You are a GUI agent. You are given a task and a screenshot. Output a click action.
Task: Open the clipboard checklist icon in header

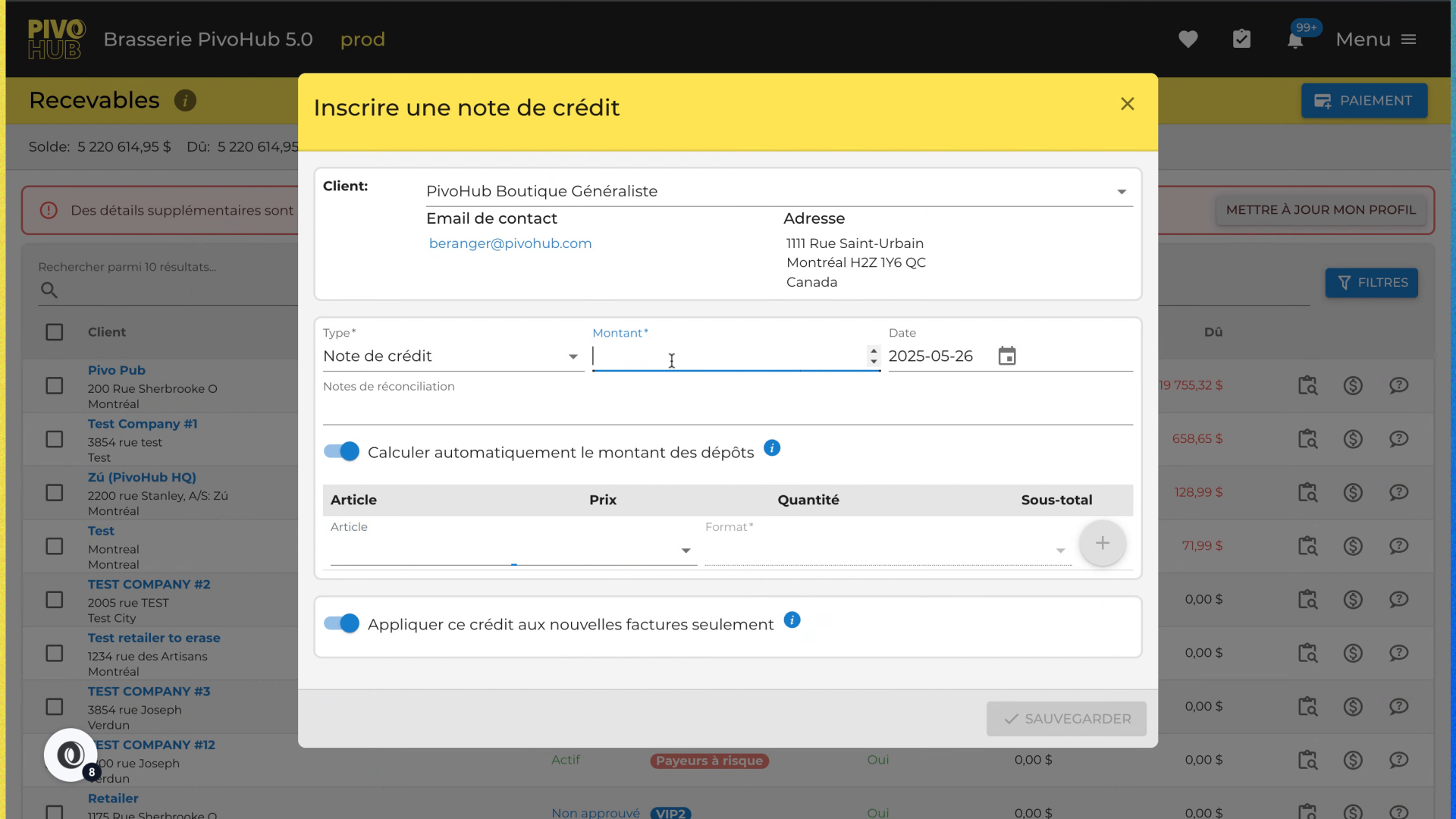pos(1241,39)
